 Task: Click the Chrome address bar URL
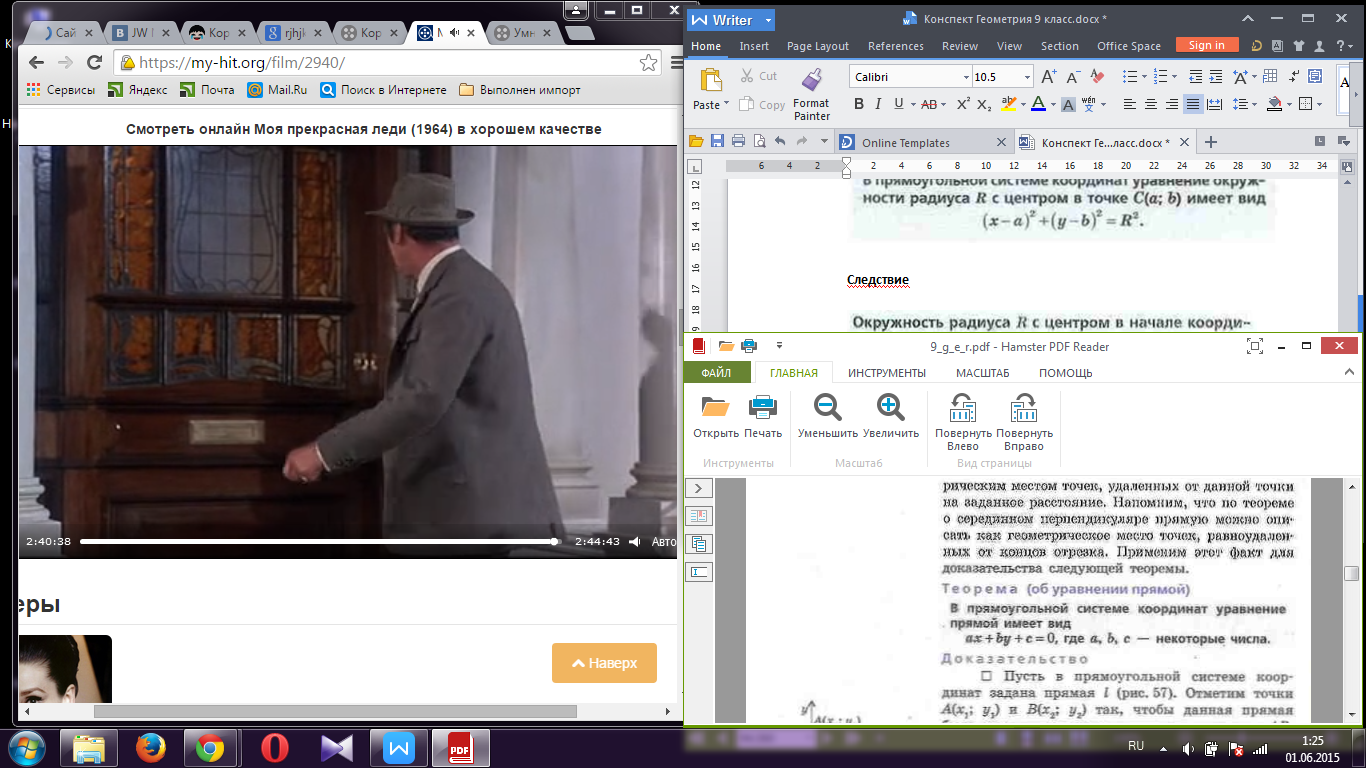(x=242, y=62)
